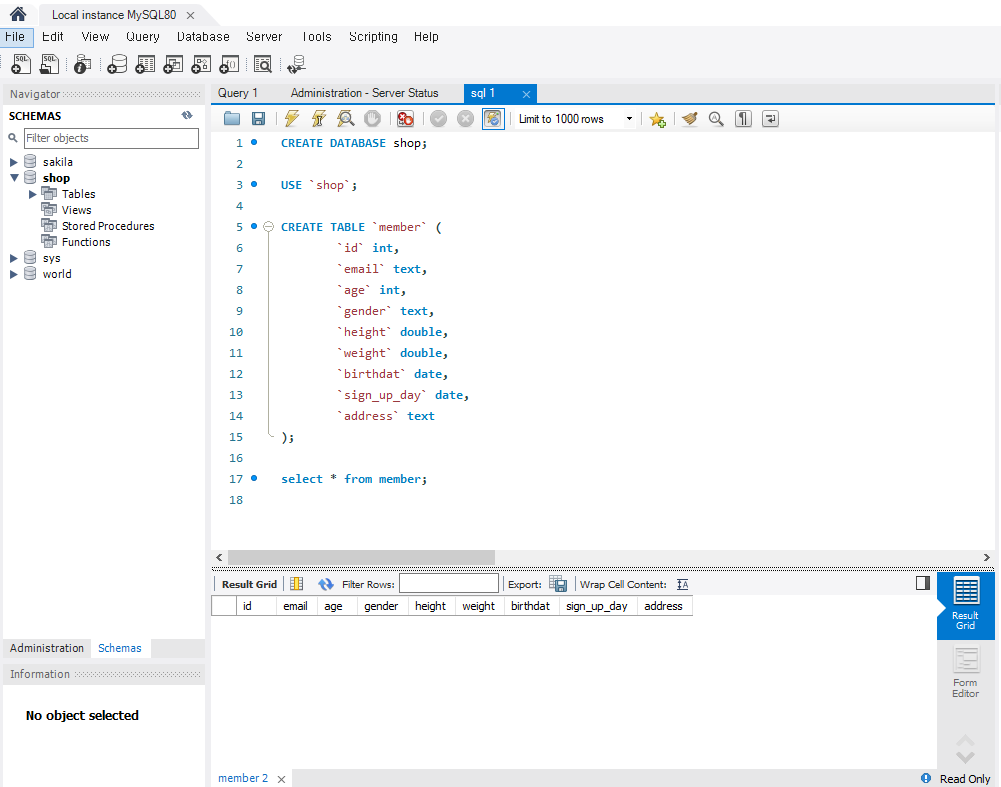
Task: Expand the world schema
Action: point(14,274)
